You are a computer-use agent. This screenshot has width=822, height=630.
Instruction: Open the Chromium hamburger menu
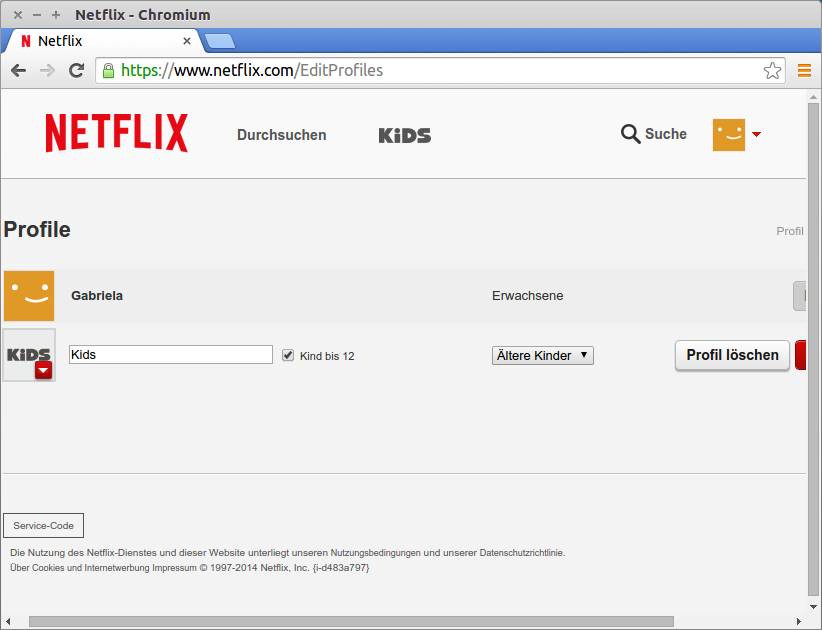tap(804, 70)
